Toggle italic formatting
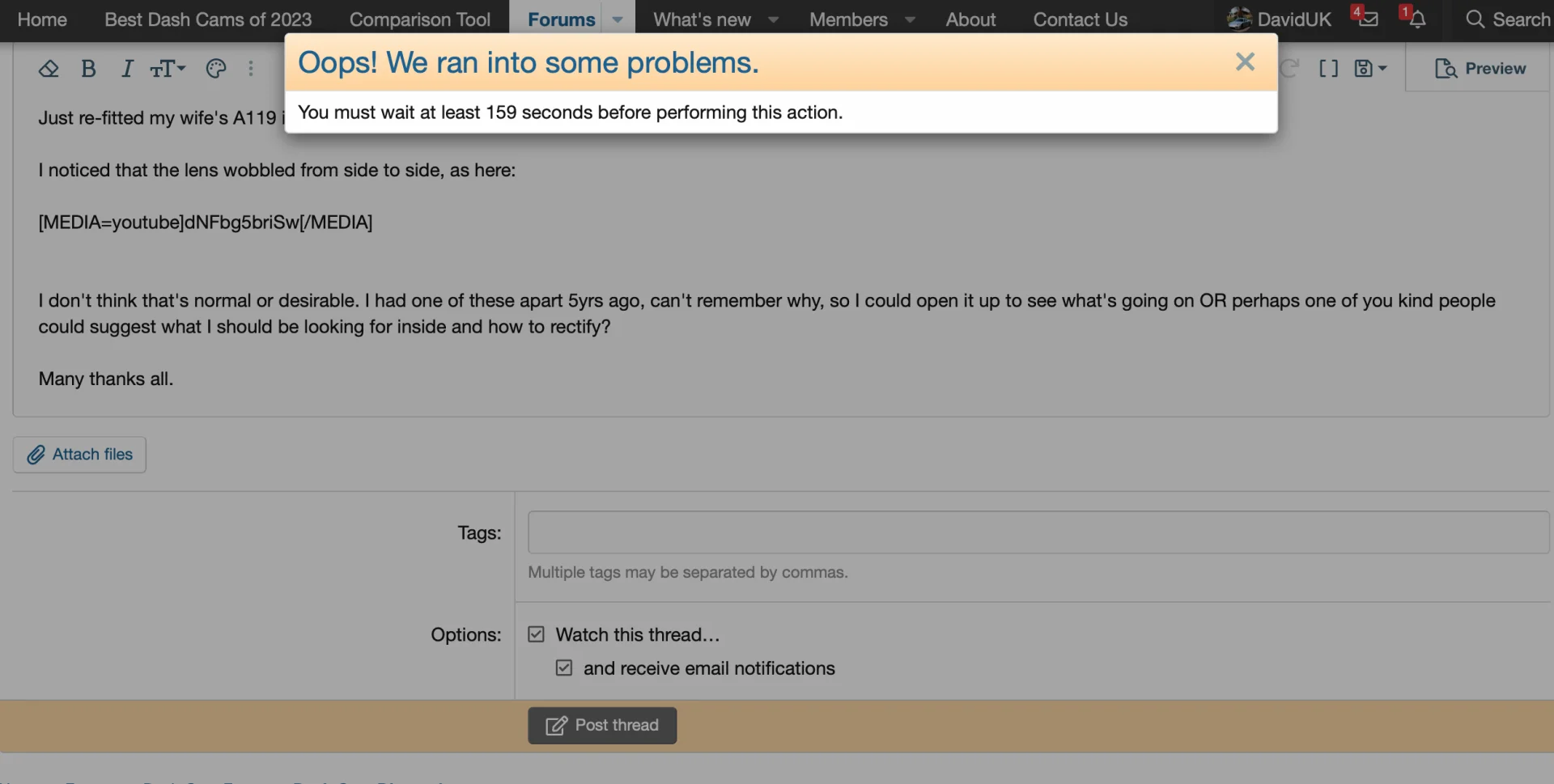Viewport: 1554px width, 784px height. coord(127,69)
